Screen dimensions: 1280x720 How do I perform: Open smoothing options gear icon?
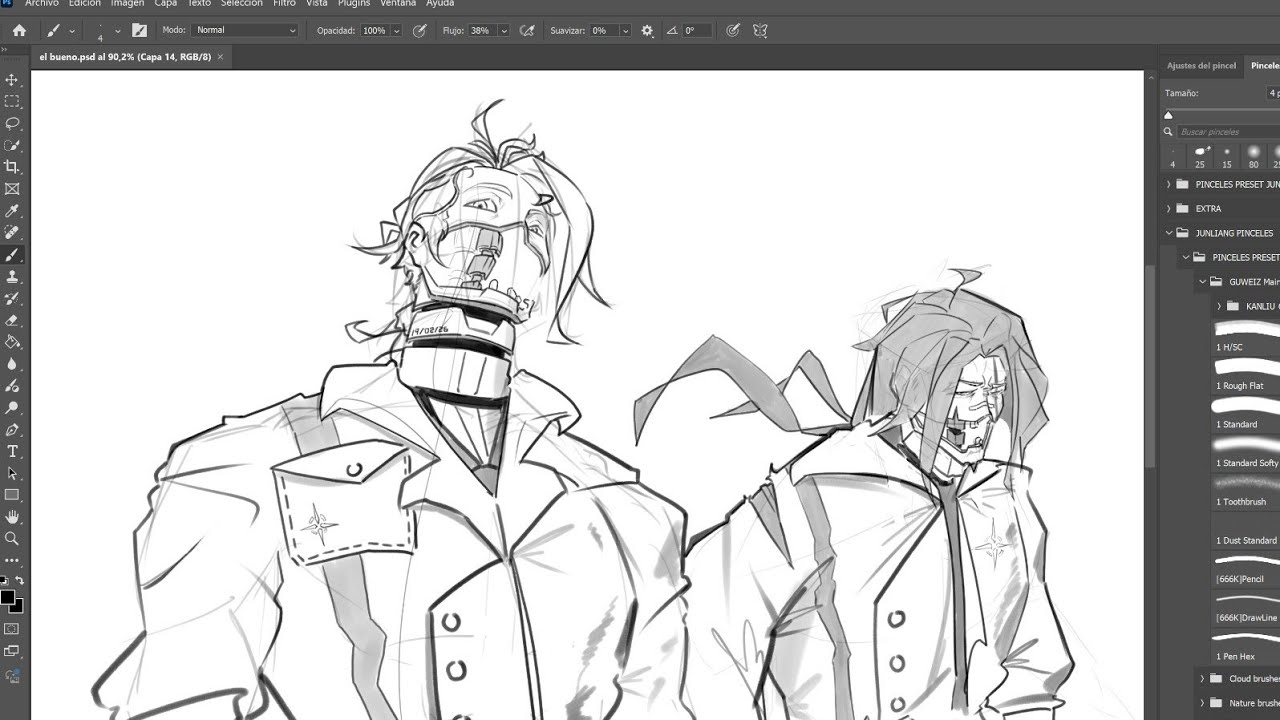click(647, 30)
